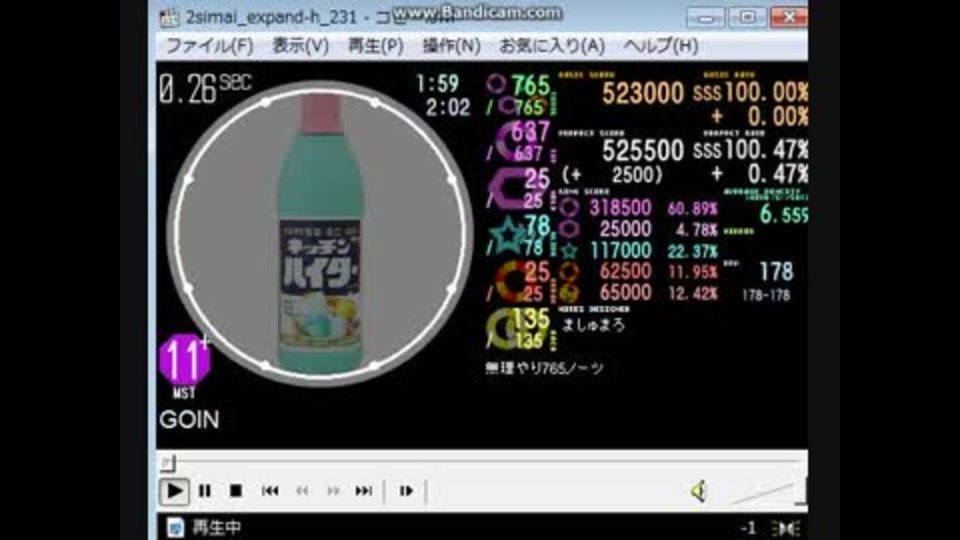
Task: Skip to next track icon
Action: pos(364,491)
